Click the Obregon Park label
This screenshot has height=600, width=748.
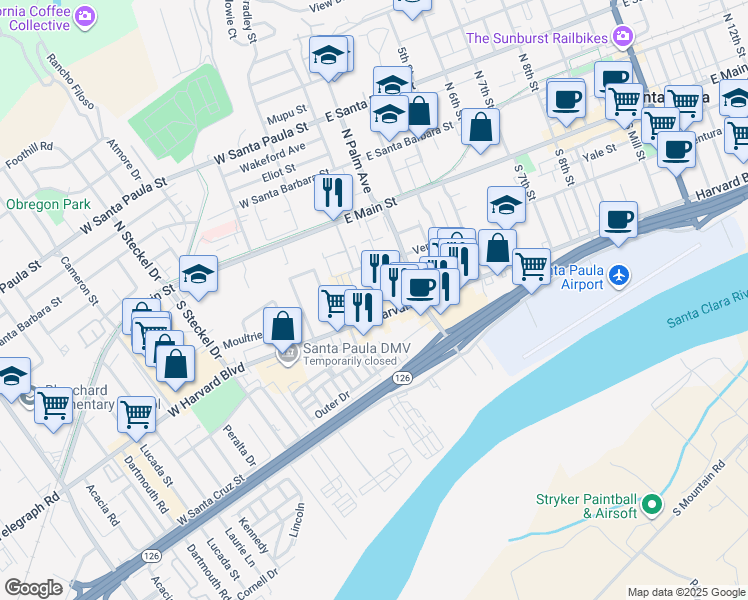pyautogui.click(x=48, y=205)
